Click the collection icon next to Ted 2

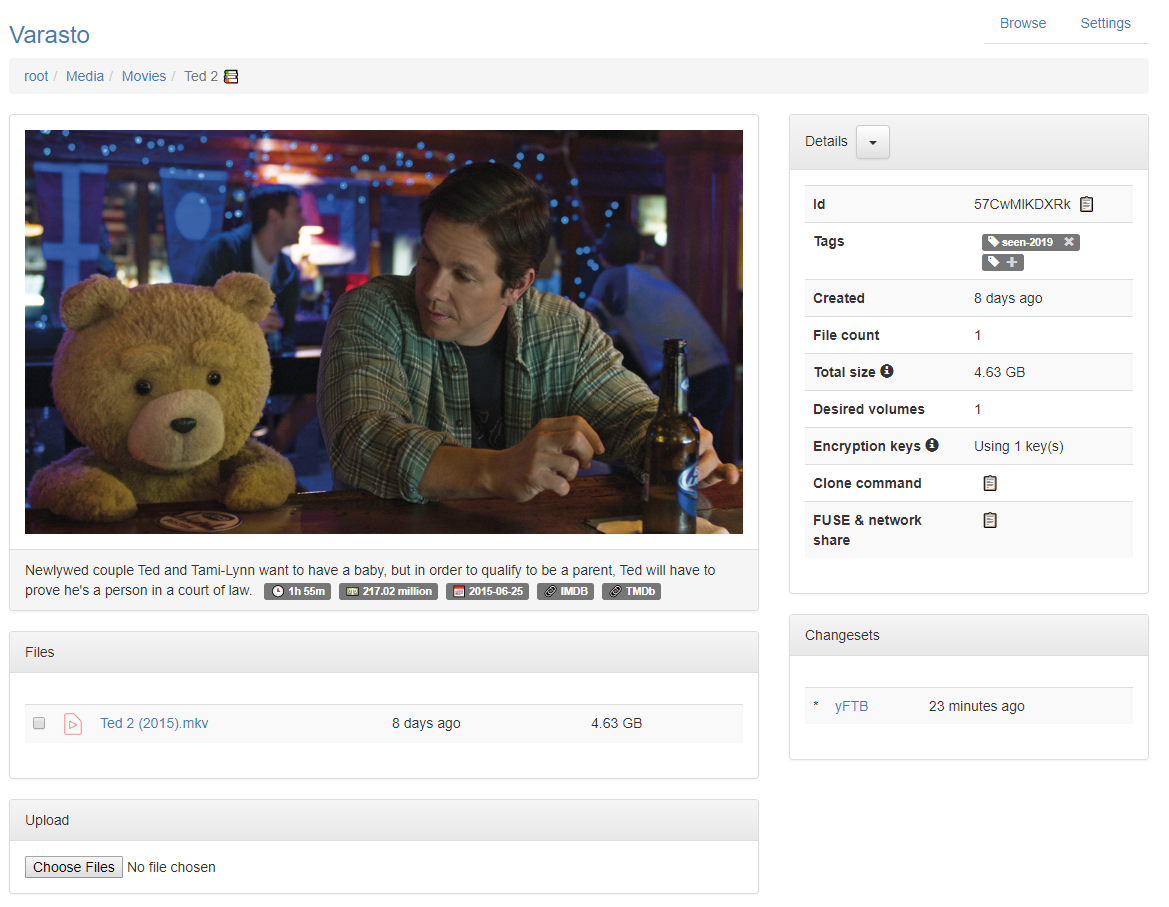(x=231, y=76)
